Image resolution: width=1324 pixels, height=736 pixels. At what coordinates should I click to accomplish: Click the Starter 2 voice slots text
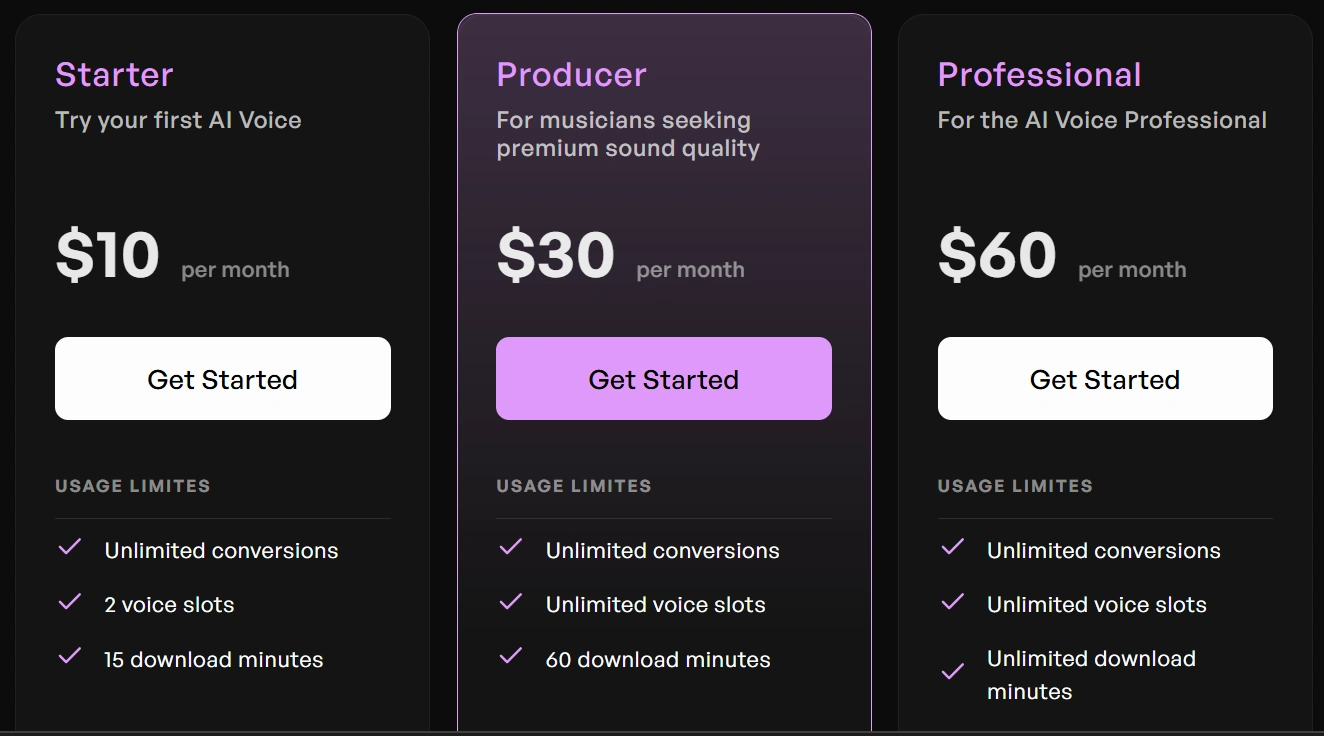coord(169,605)
